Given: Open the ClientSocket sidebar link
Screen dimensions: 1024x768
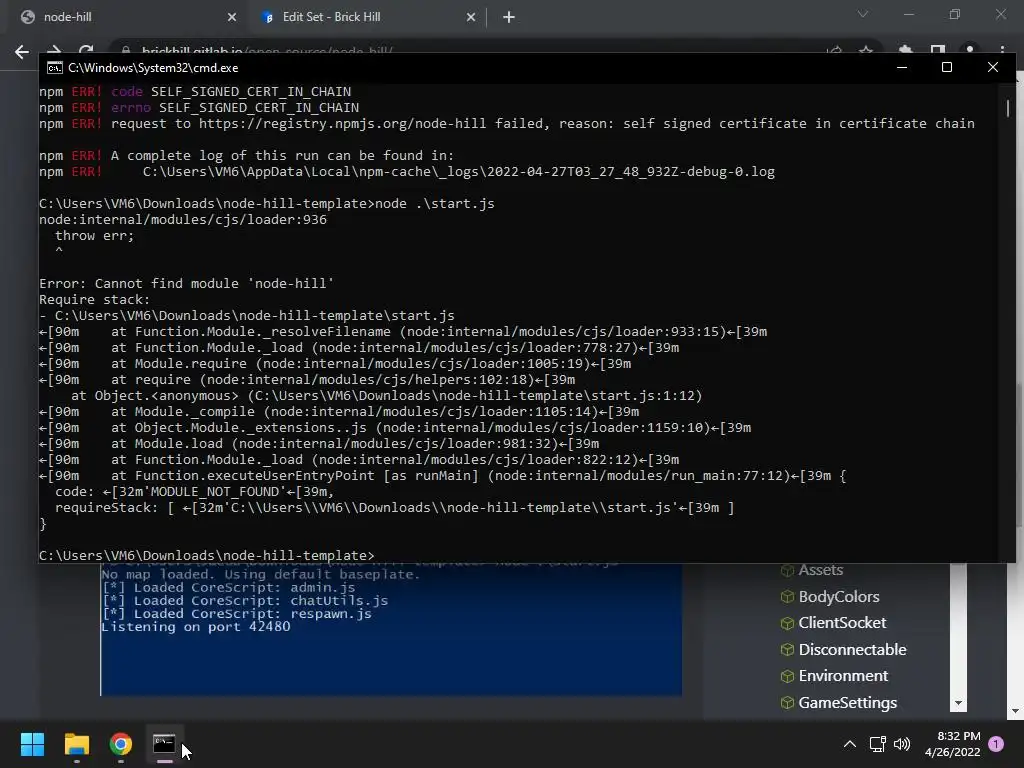Looking at the screenshot, I should (842, 623).
